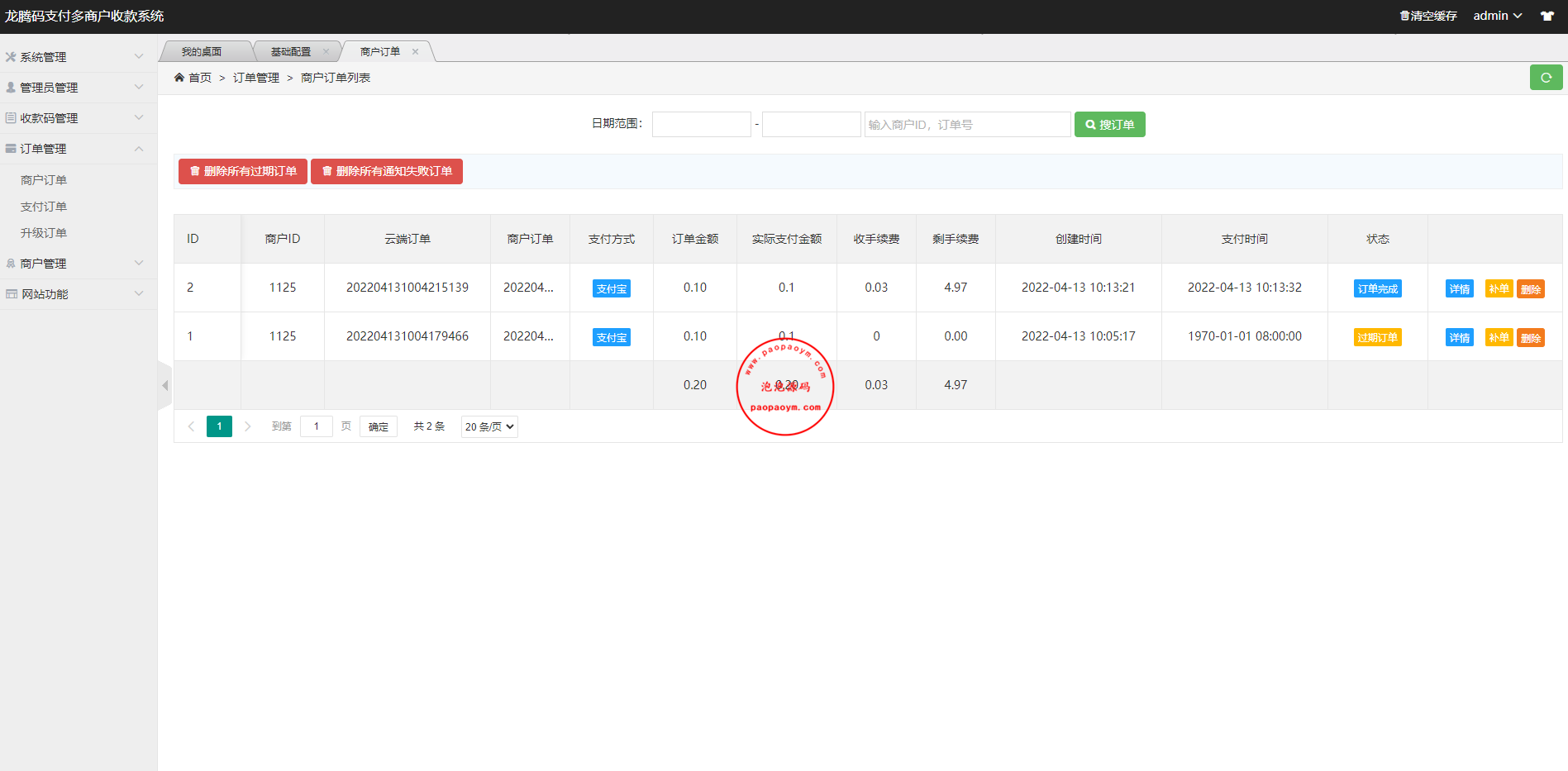The image size is (1568, 771).
Task: Click the merchant ID search input field
Action: click(967, 125)
